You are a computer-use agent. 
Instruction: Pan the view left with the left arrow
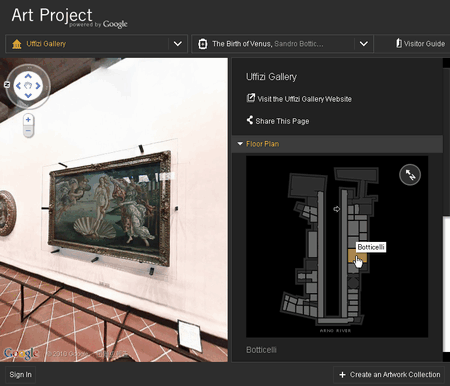(18, 86)
